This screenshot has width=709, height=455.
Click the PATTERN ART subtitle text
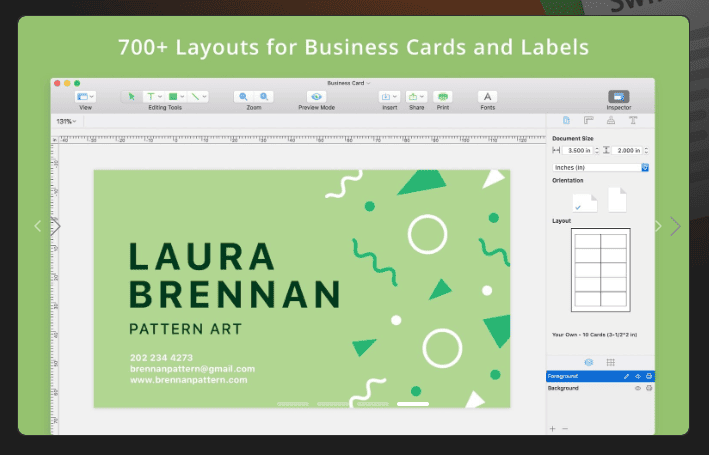pyautogui.click(x=185, y=329)
